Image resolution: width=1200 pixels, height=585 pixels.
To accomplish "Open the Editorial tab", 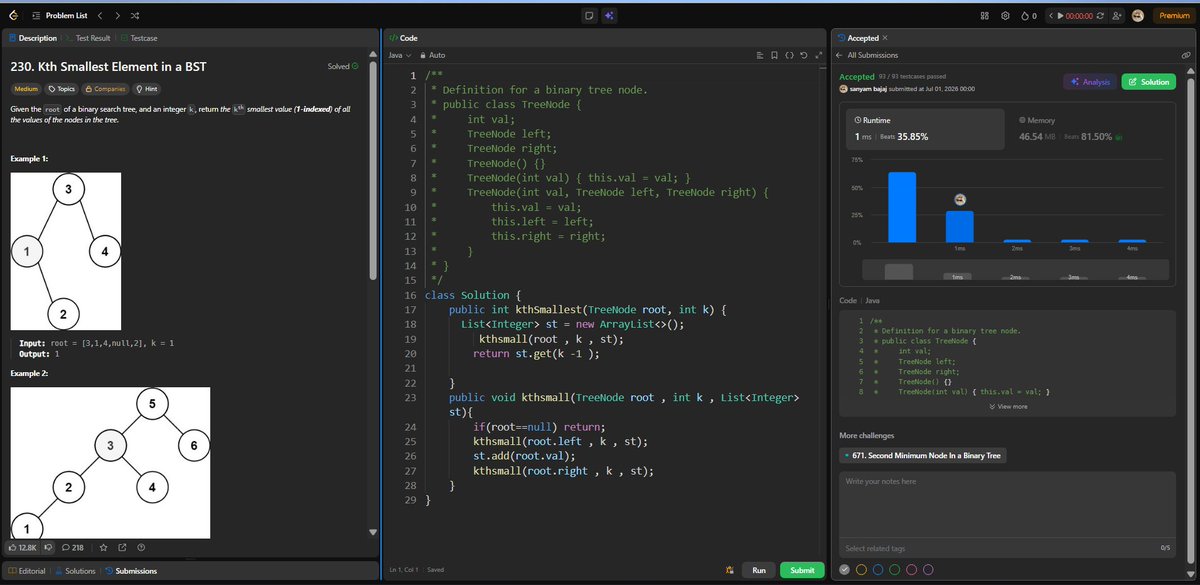I will [x=27, y=571].
